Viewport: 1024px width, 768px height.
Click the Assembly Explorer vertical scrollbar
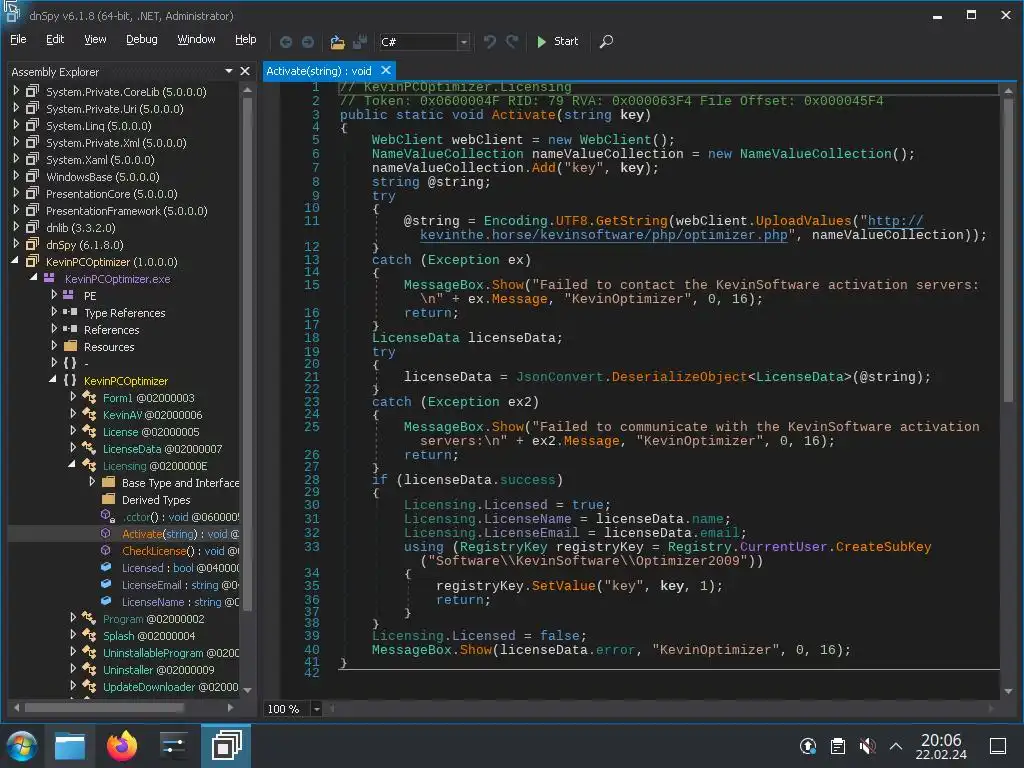click(248, 353)
